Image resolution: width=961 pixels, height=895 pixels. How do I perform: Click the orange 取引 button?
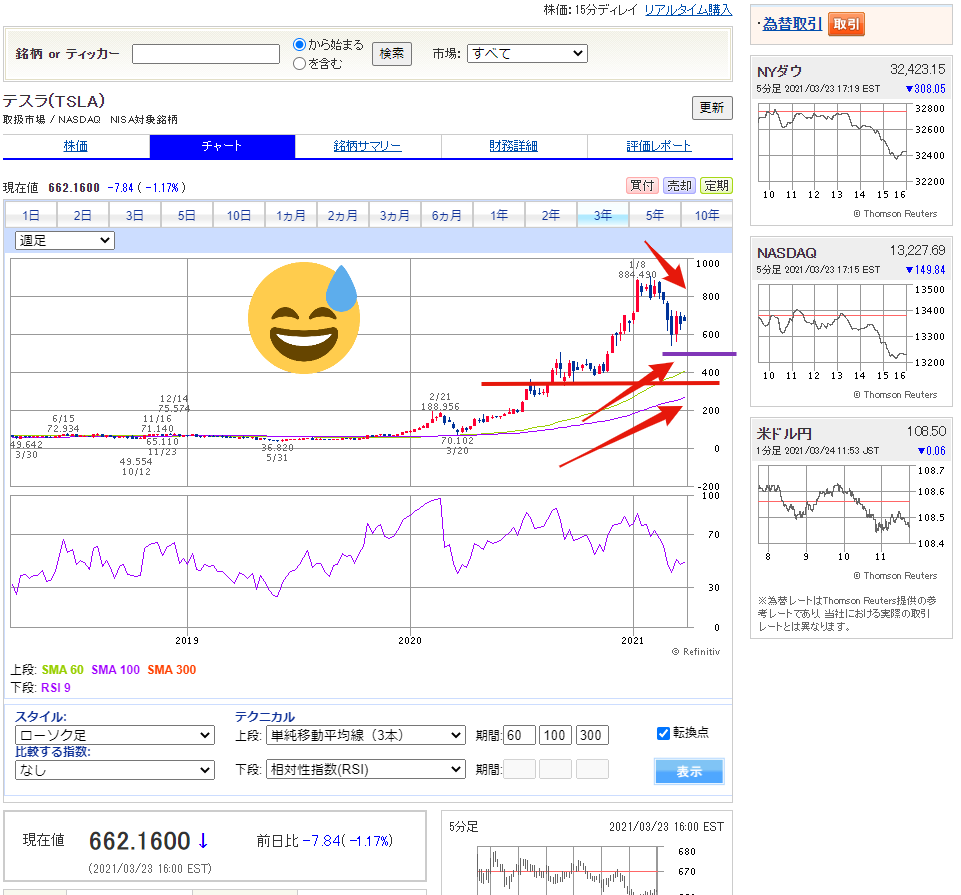pyautogui.click(x=846, y=24)
